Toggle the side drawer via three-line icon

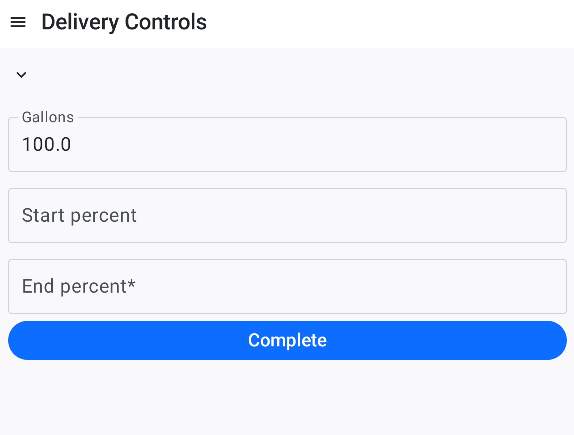coord(18,22)
